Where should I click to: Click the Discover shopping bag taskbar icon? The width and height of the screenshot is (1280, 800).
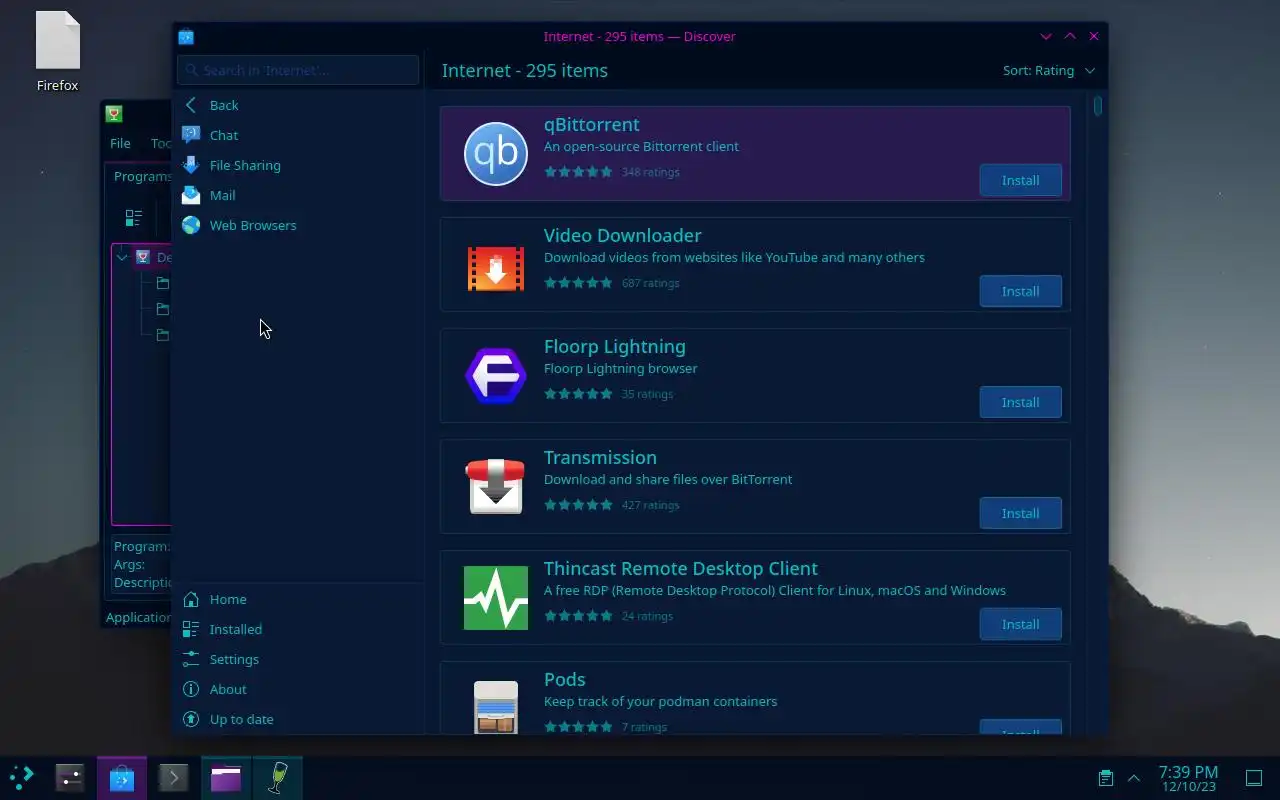click(x=122, y=778)
